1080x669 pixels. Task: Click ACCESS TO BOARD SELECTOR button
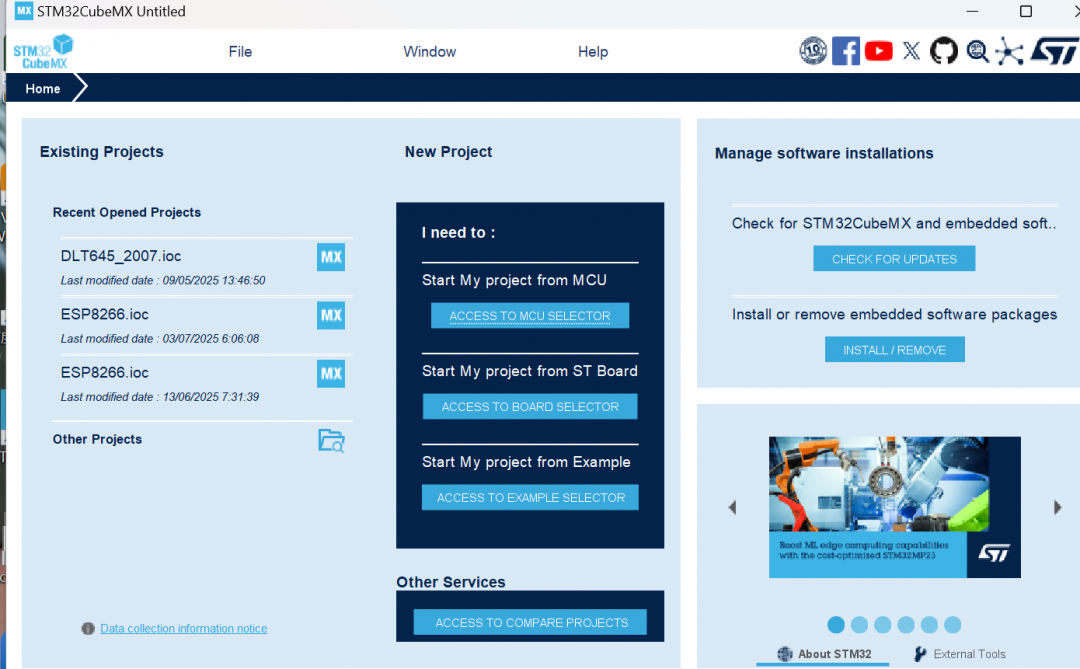click(530, 406)
